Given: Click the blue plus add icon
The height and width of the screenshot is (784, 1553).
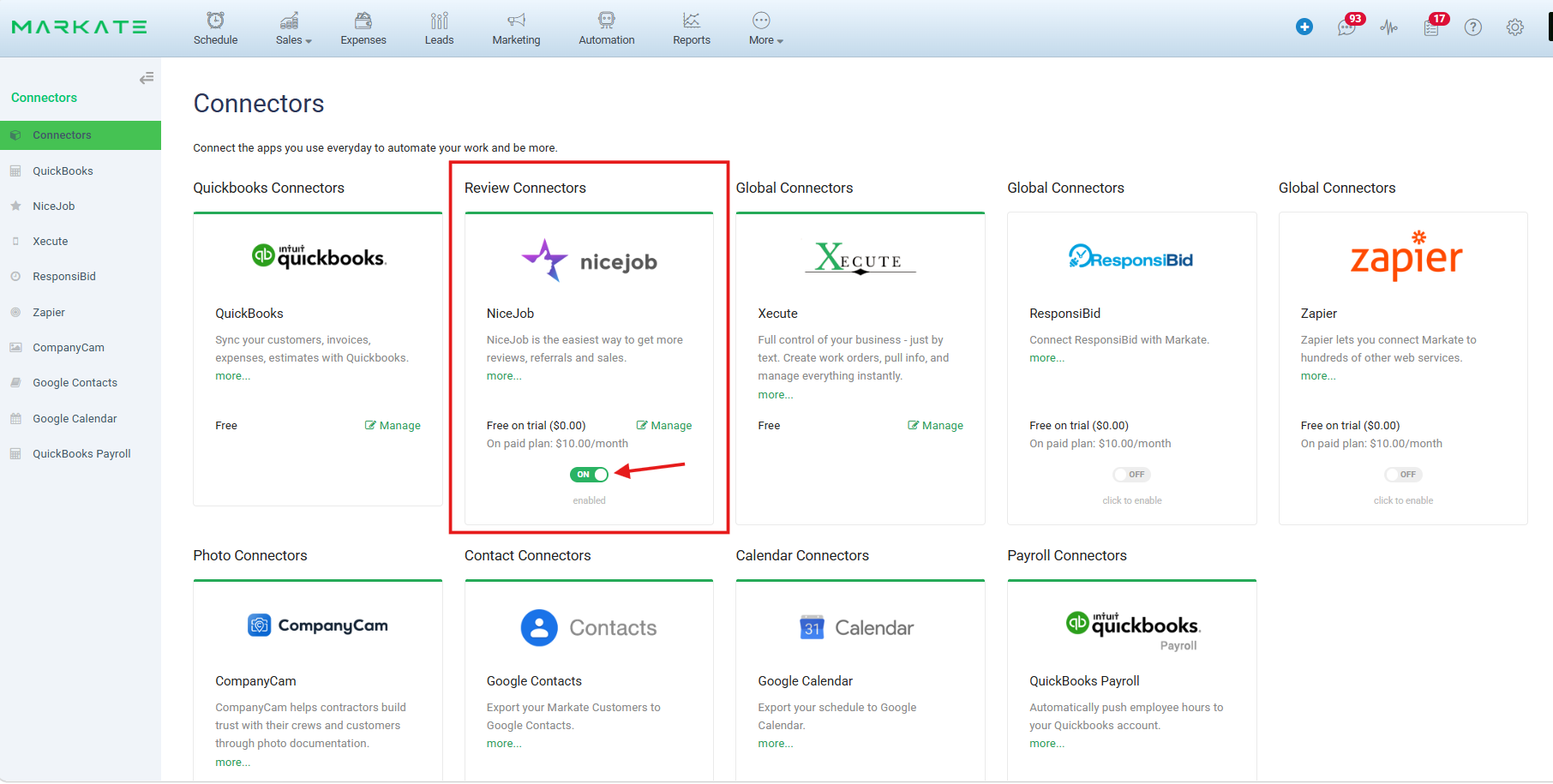Looking at the screenshot, I should [1304, 27].
